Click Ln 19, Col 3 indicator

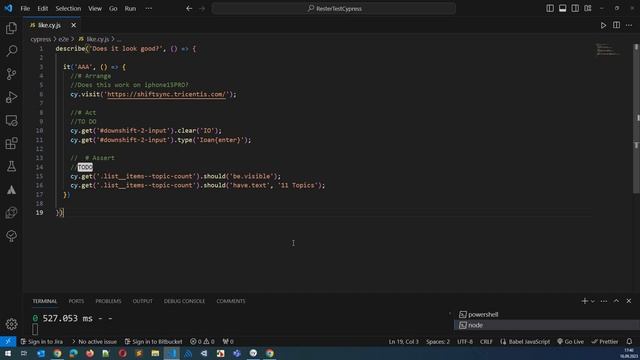coord(403,341)
